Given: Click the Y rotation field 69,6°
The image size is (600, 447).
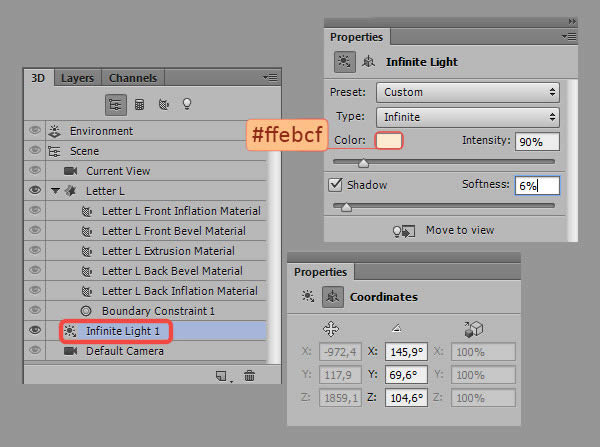Looking at the screenshot, I should pyautogui.click(x=406, y=375).
